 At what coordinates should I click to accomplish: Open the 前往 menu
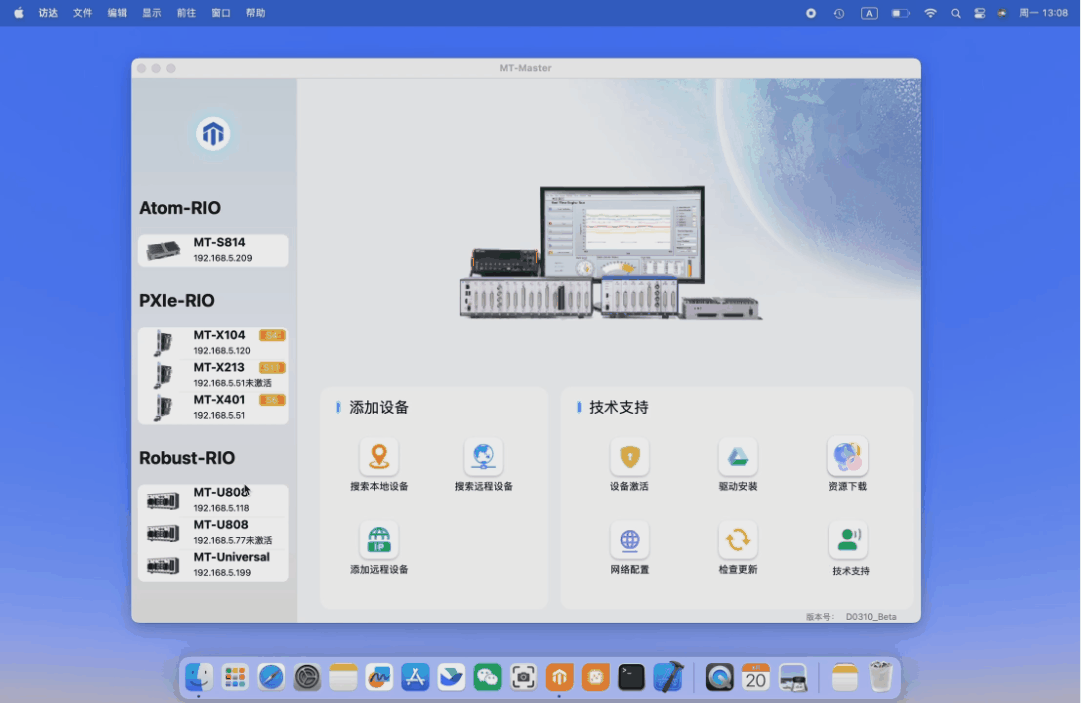pyautogui.click(x=186, y=13)
